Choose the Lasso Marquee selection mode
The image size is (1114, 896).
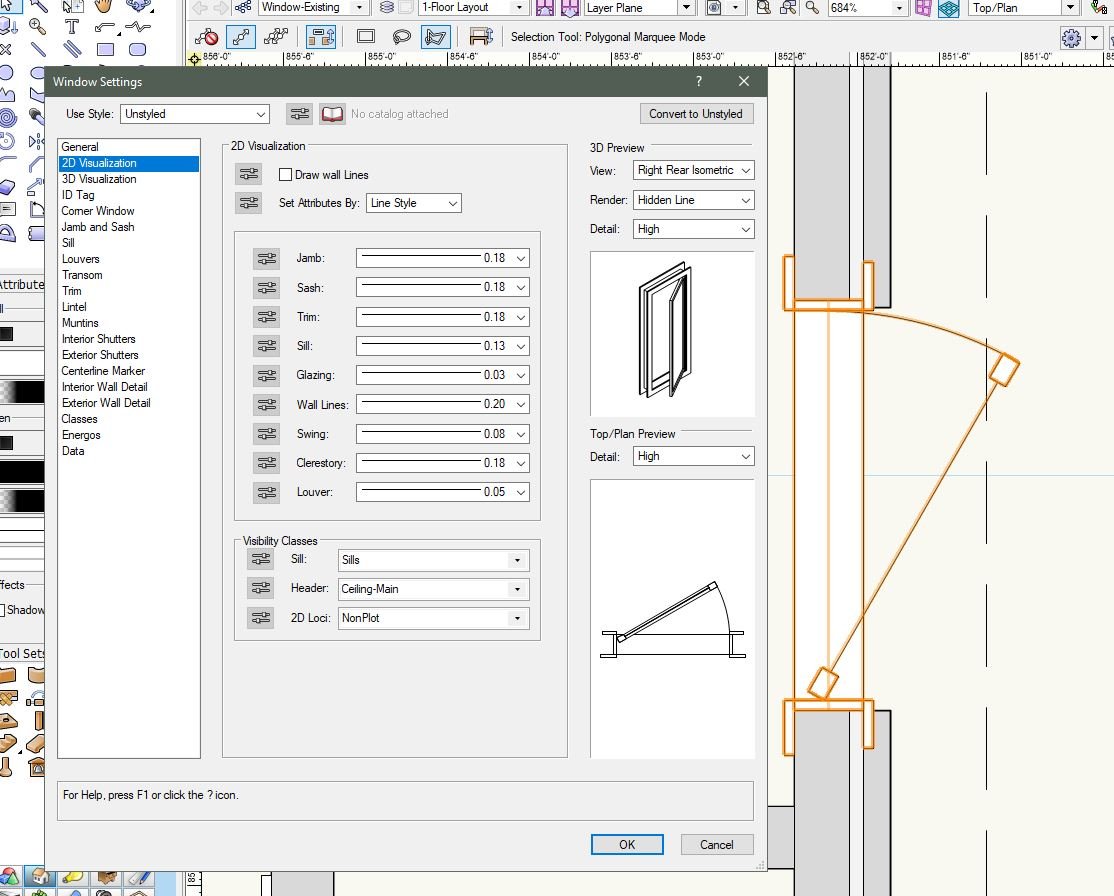pos(401,37)
